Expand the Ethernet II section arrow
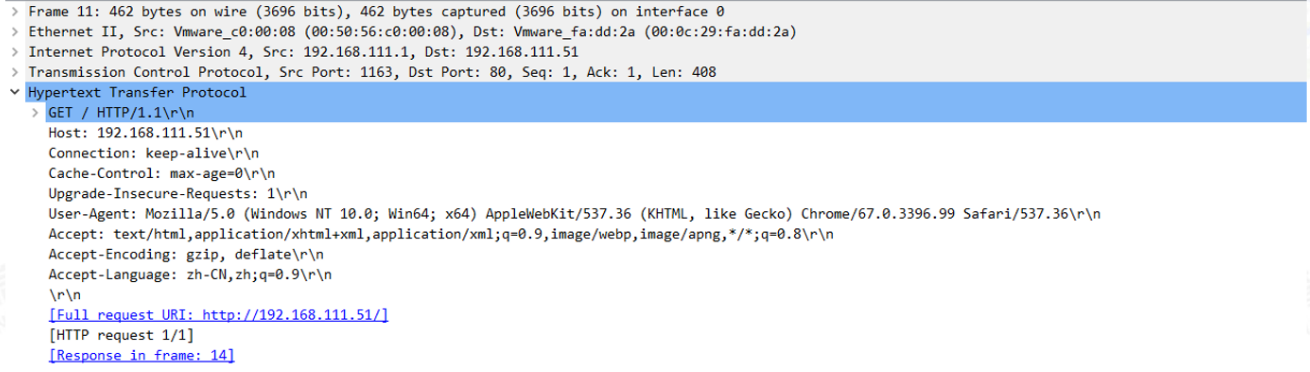 [x=13, y=32]
